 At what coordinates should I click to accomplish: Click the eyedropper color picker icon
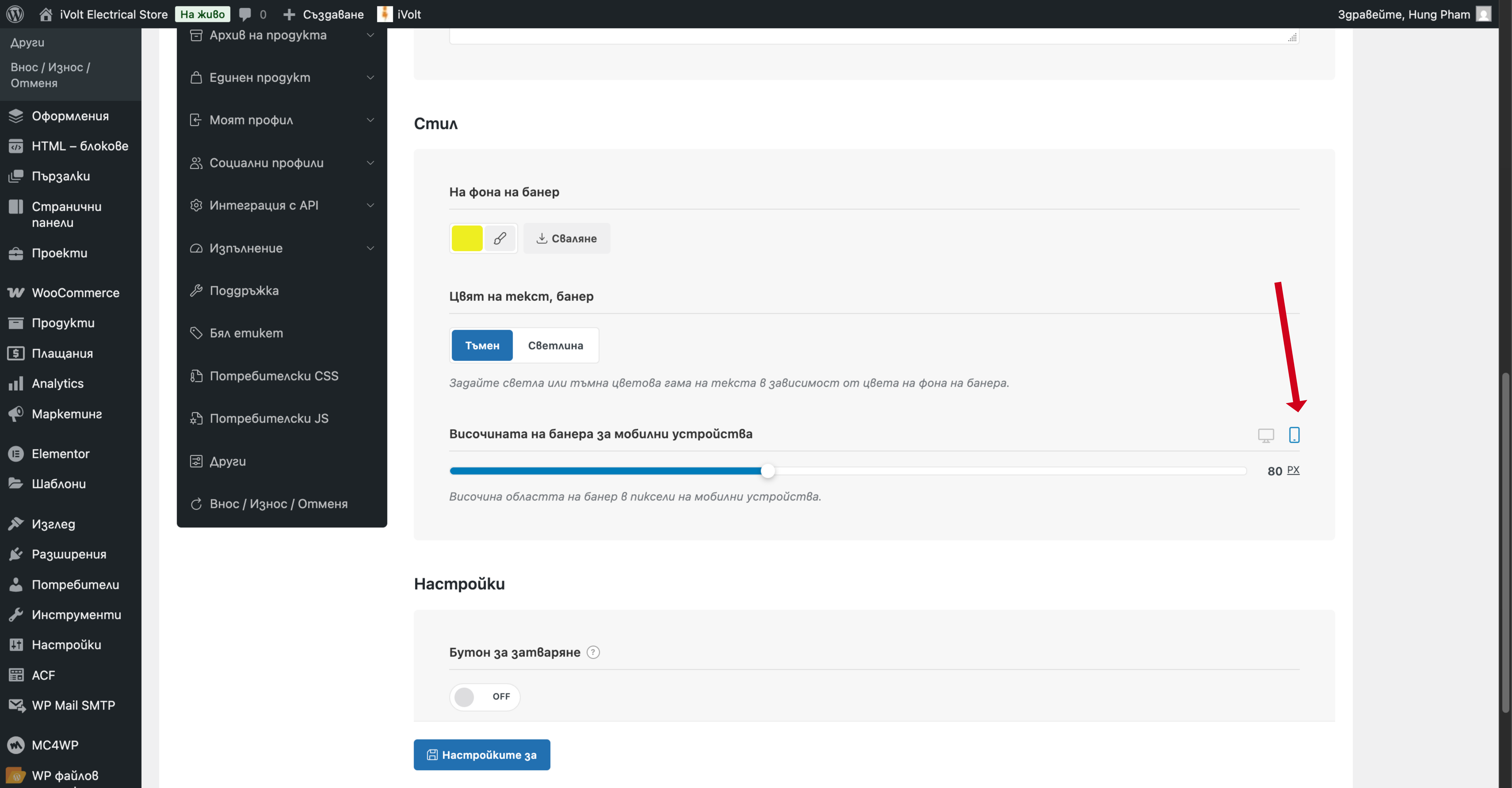(x=500, y=238)
